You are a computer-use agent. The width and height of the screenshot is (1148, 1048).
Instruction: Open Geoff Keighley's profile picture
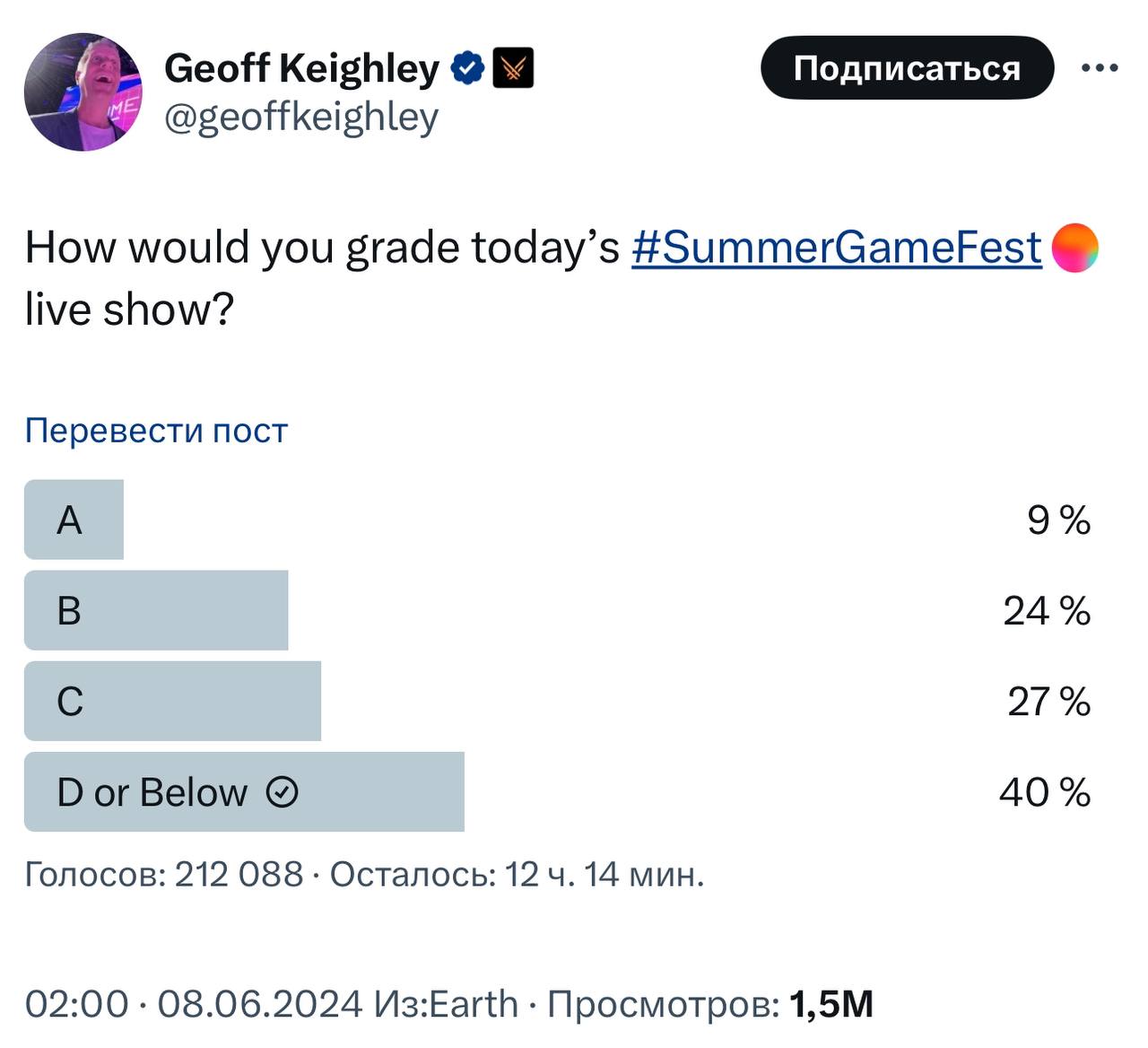(83, 92)
